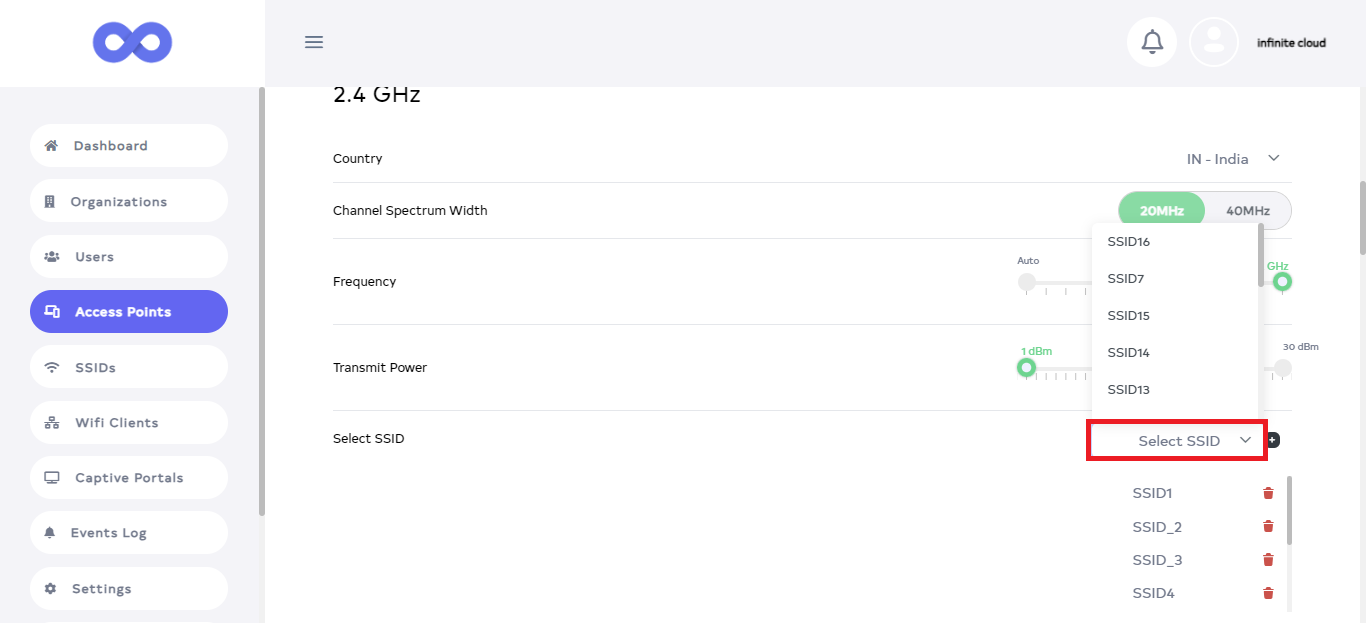
Task: Switch channel width to 40MHz
Action: click(x=1248, y=211)
